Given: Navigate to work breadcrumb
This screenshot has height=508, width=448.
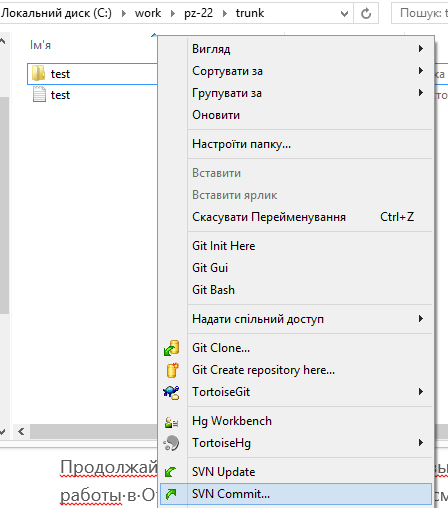Looking at the screenshot, I should [148, 13].
